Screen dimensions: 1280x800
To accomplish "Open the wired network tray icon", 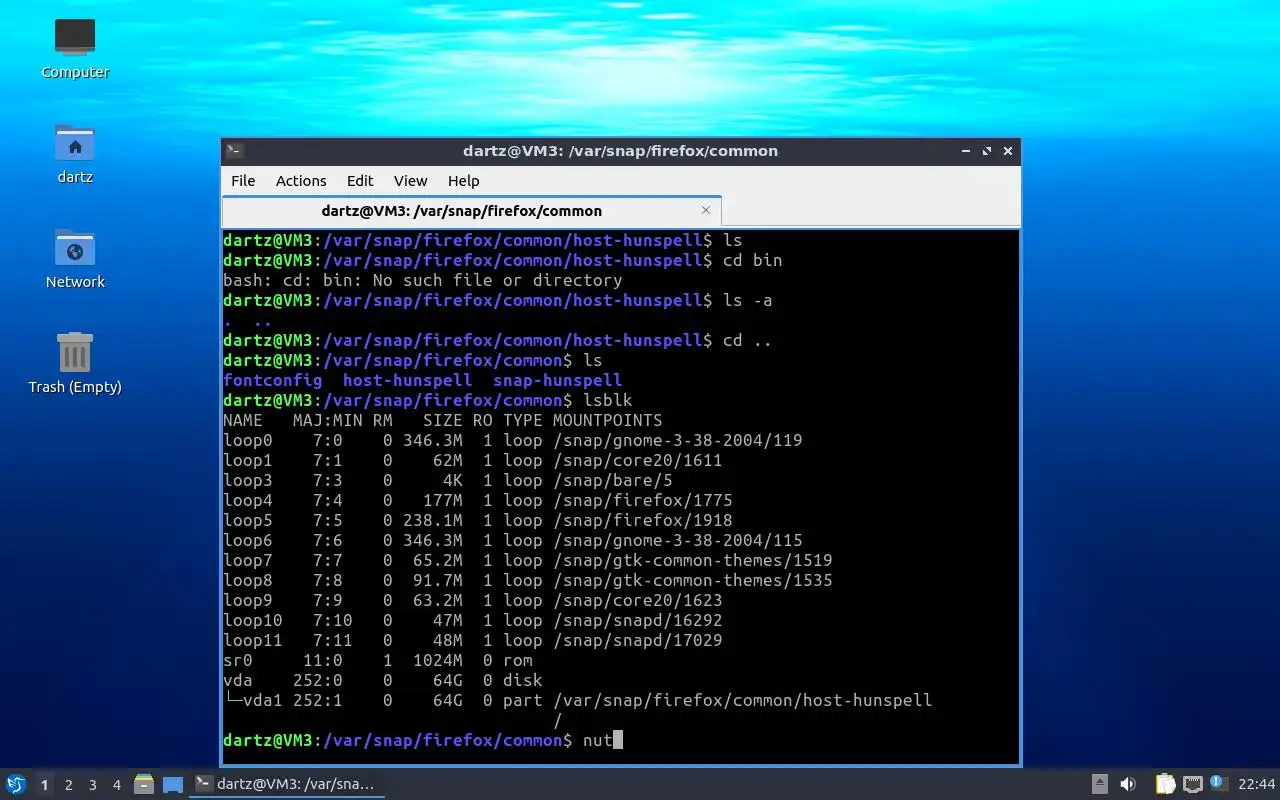I will click(x=1192, y=784).
